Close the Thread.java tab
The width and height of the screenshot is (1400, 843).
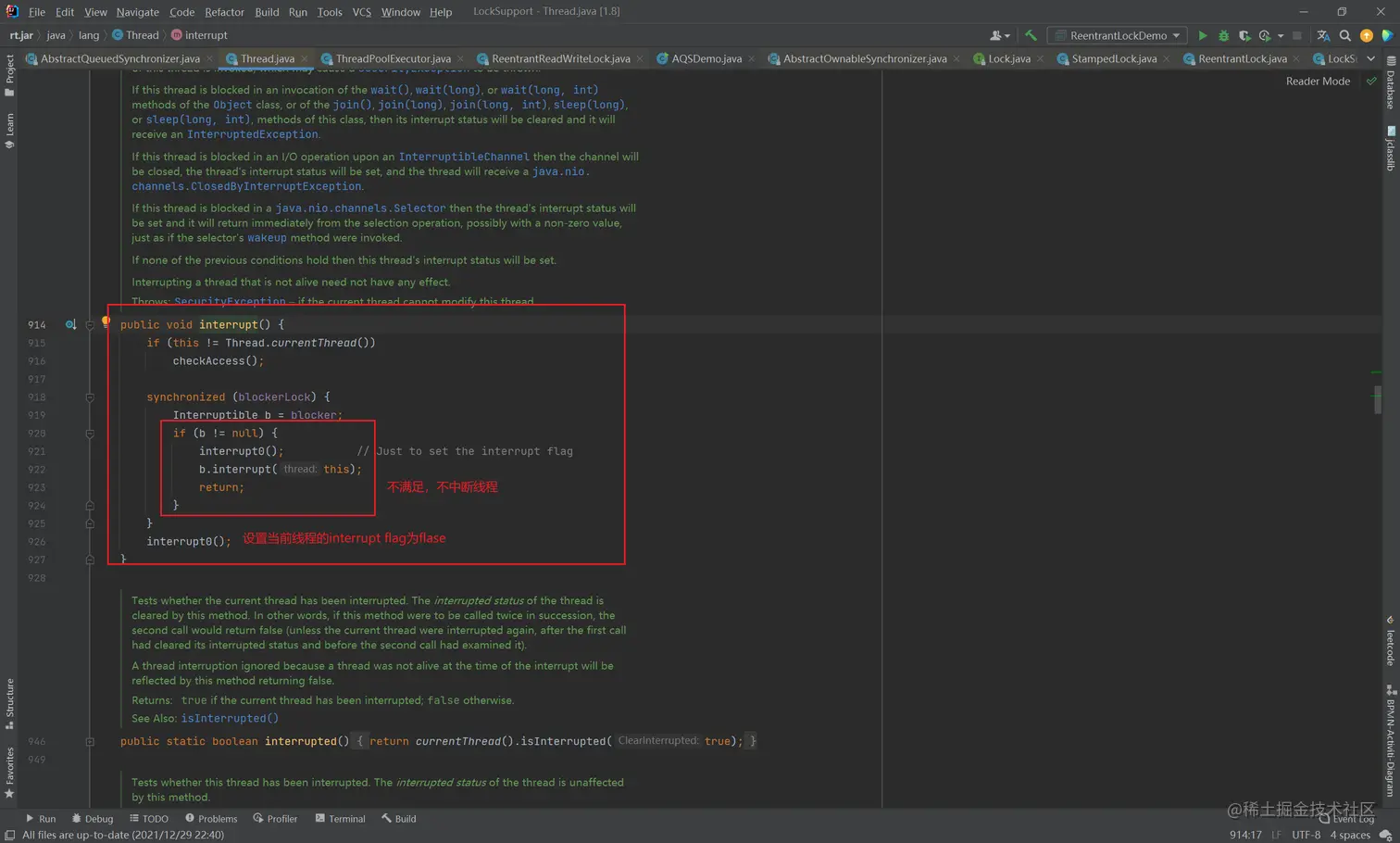[304, 58]
